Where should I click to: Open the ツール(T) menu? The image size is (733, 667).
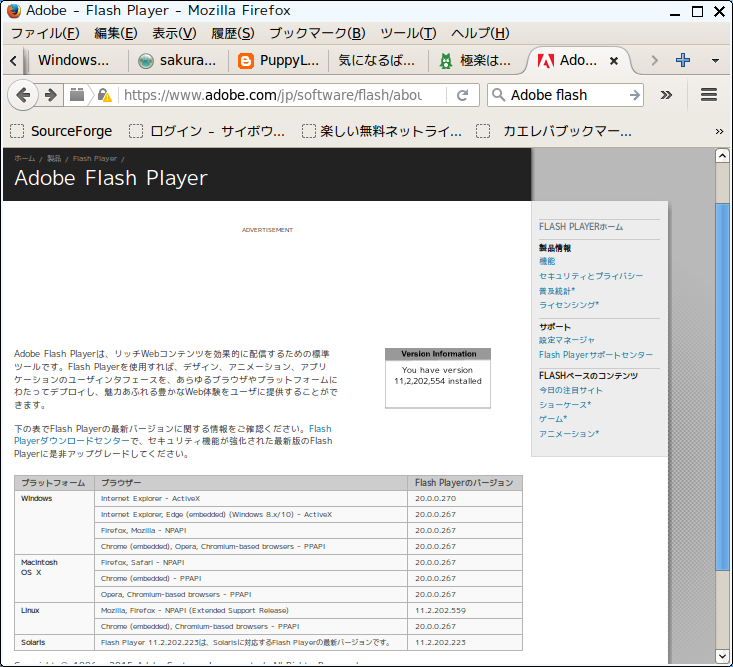click(408, 33)
